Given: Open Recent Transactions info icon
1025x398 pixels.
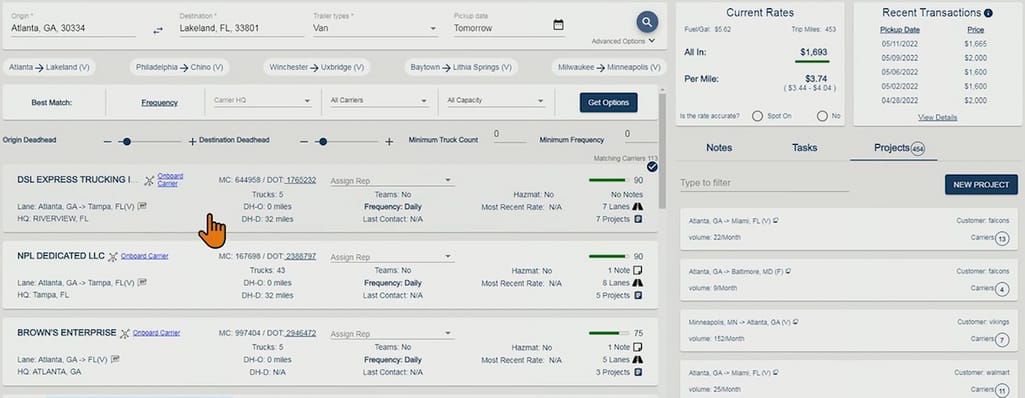Looking at the screenshot, I should pyautogui.click(x=988, y=13).
